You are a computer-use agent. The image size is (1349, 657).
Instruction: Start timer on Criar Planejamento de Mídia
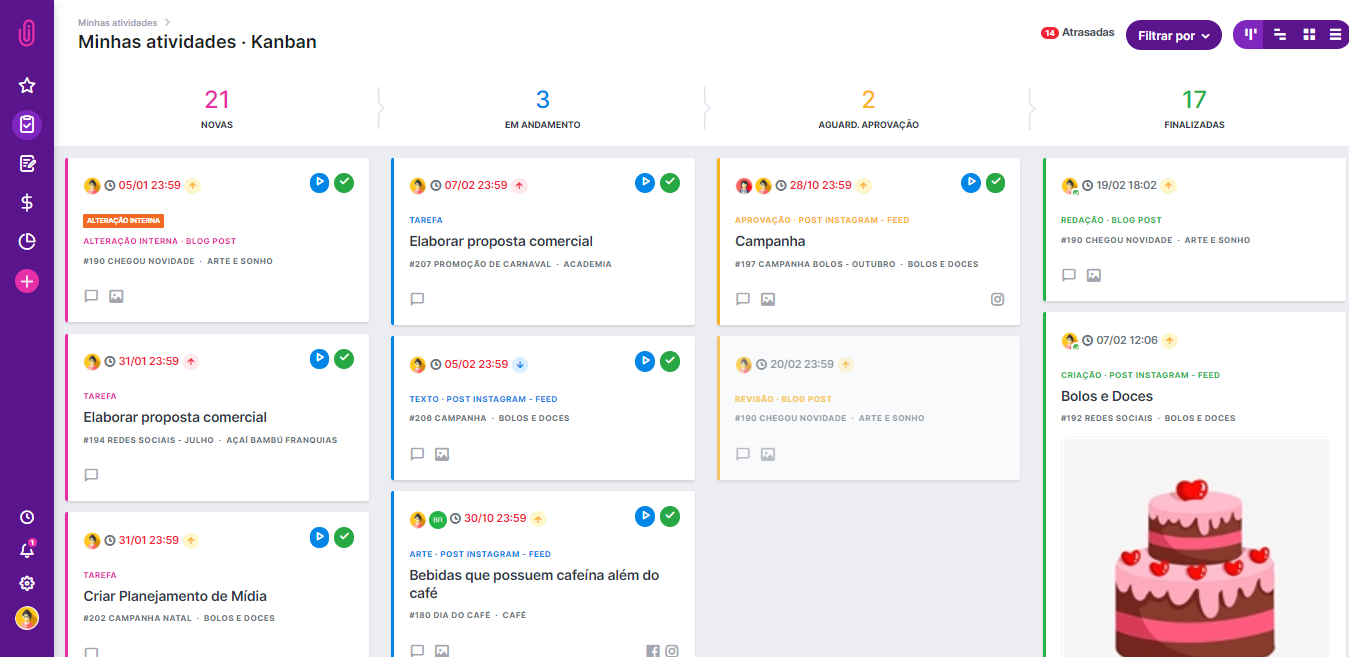click(x=319, y=537)
